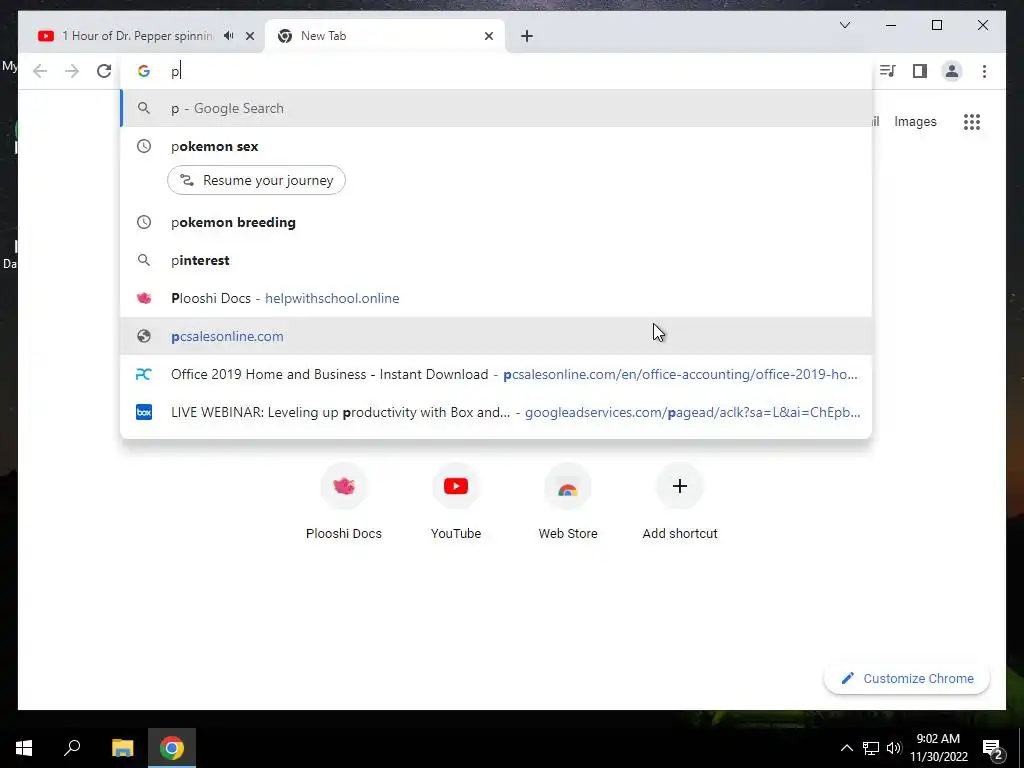Expand the tab search chevron

pos(845,25)
